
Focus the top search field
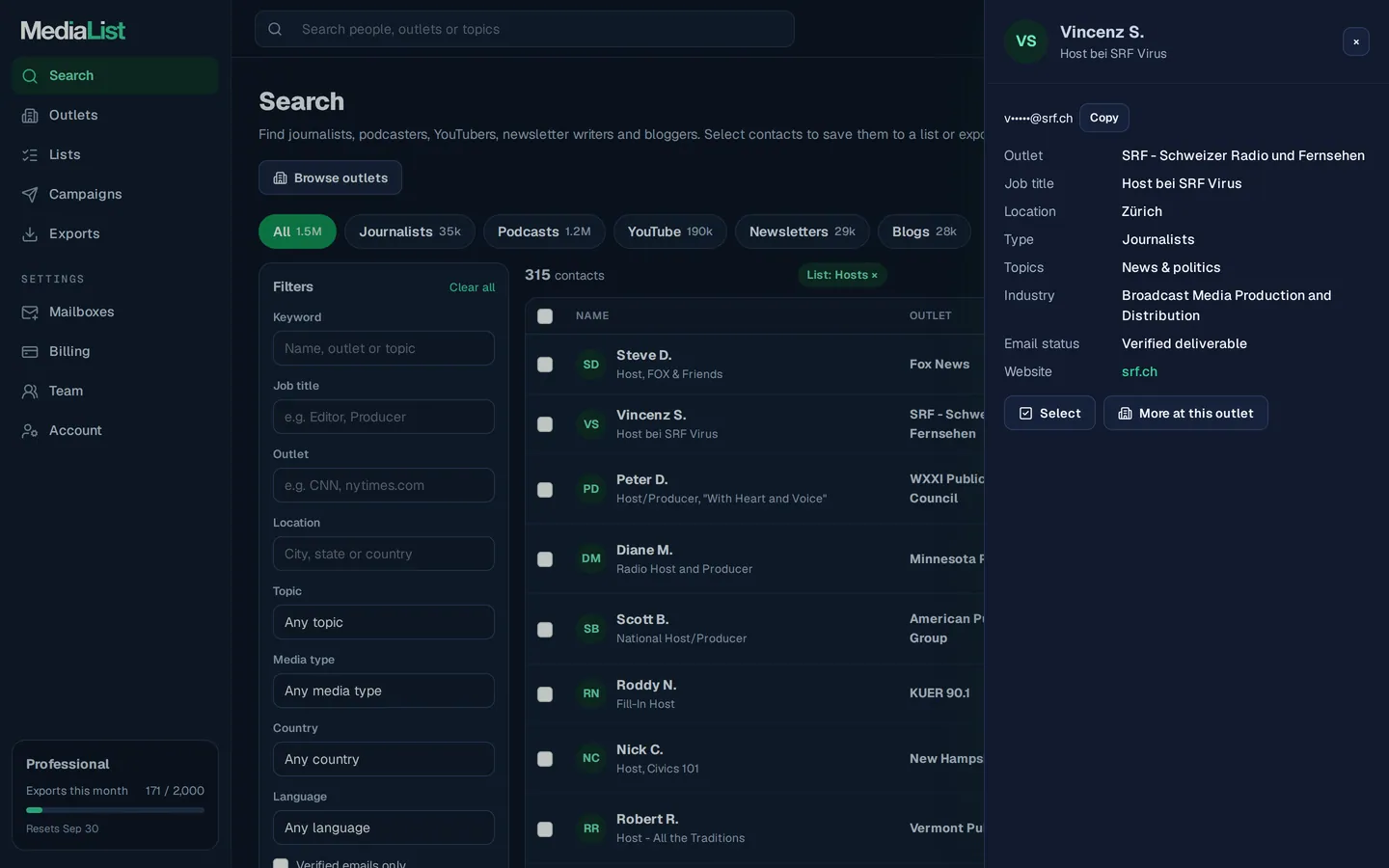click(x=525, y=29)
